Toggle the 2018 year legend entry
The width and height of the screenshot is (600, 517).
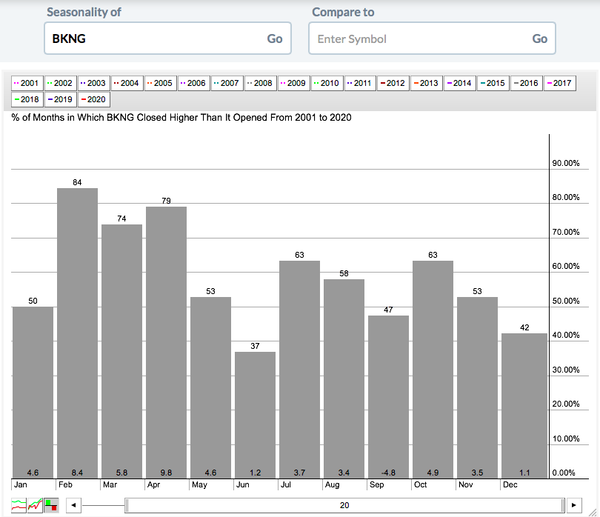[28, 99]
